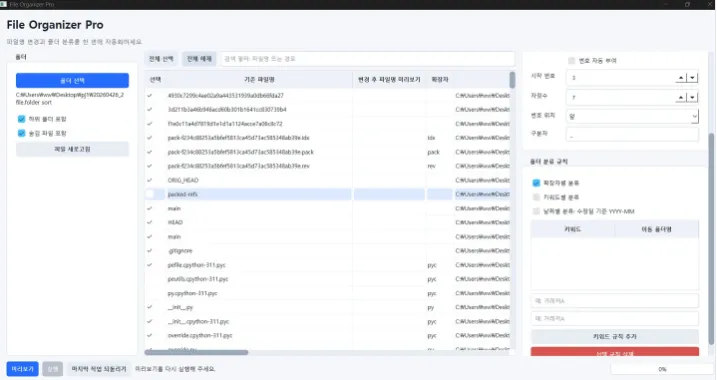Click the right settings panel vertical scrollbar

[x=711, y=238]
